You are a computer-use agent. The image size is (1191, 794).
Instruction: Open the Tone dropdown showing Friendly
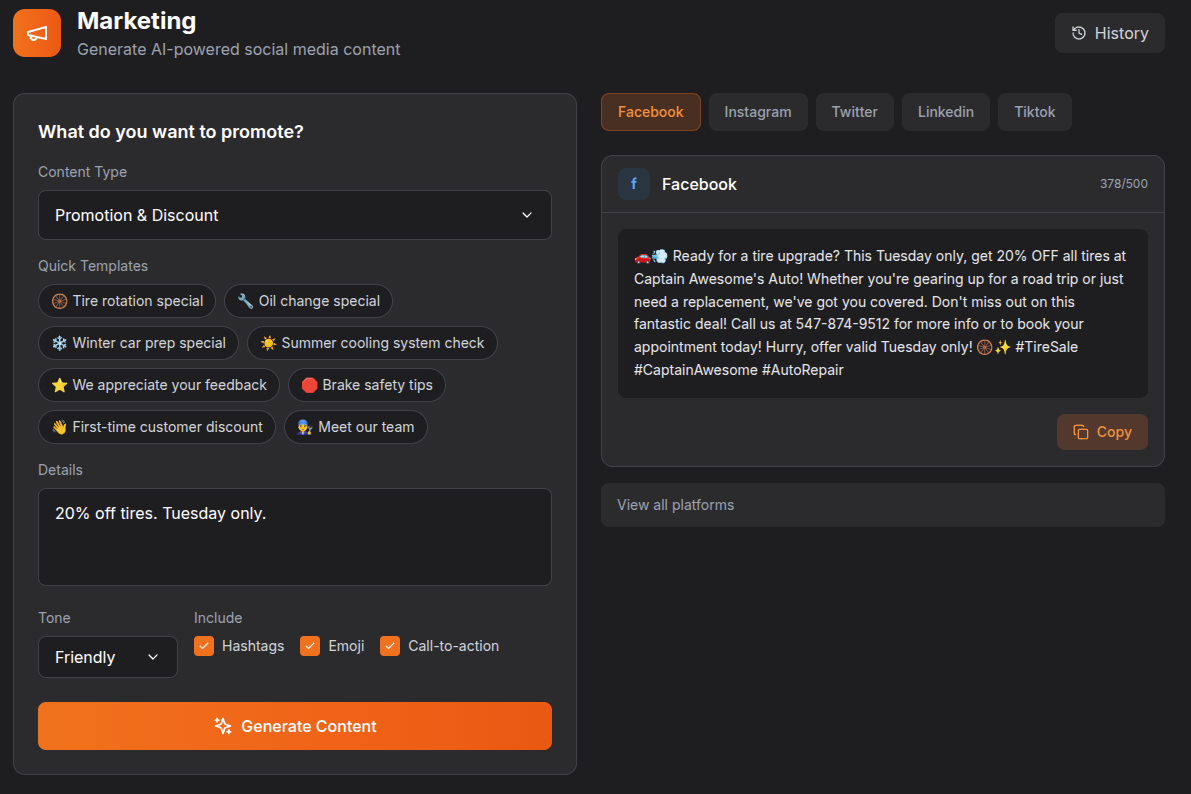click(108, 656)
